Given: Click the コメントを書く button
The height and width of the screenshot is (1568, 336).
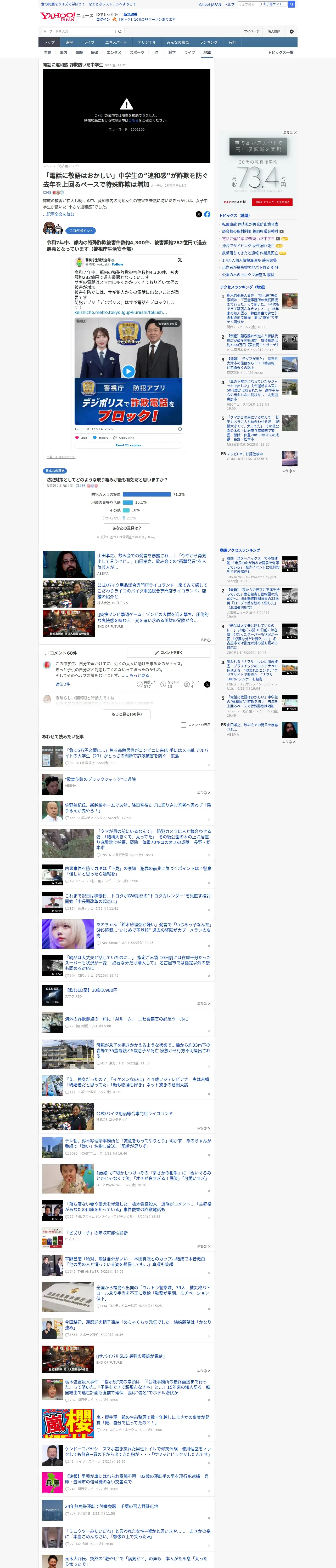Looking at the screenshot, I should coord(168,653).
